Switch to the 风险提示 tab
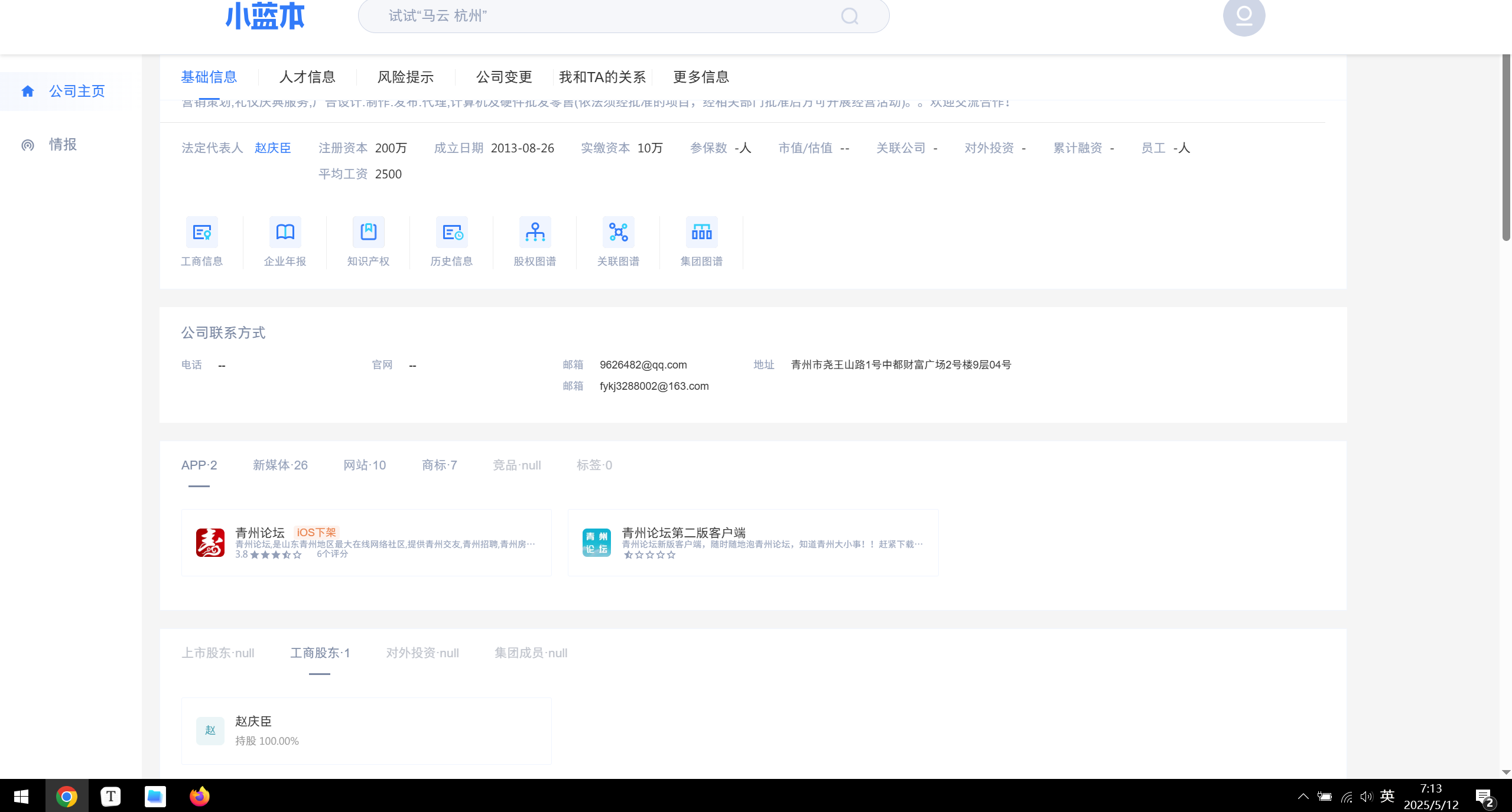Image resolution: width=1512 pixels, height=812 pixels. (x=405, y=77)
